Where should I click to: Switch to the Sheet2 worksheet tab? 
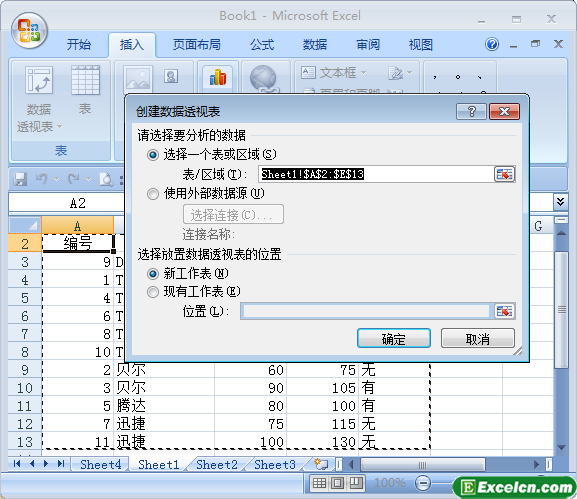pyautogui.click(x=217, y=465)
